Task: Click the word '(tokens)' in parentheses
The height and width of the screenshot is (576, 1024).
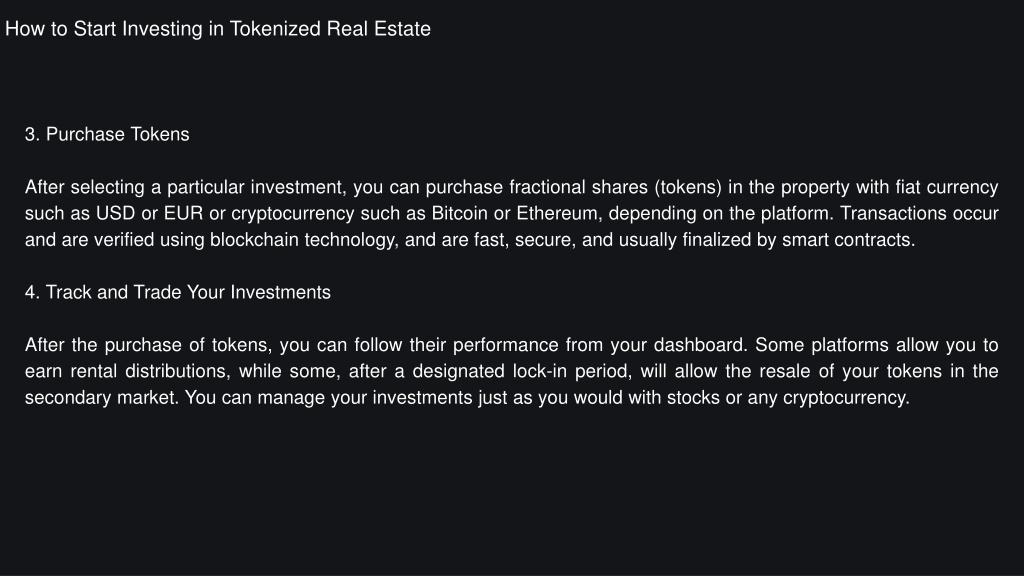Action: coord(688,187)
